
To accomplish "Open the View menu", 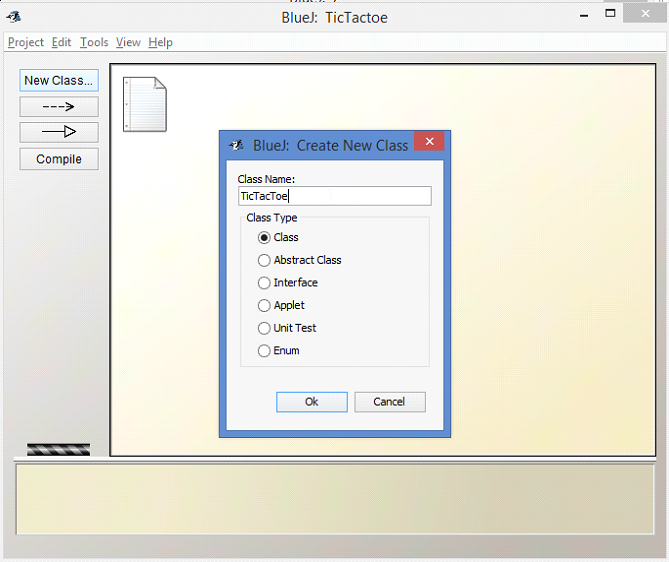I will pyautogui.click(x=128, y=42).
